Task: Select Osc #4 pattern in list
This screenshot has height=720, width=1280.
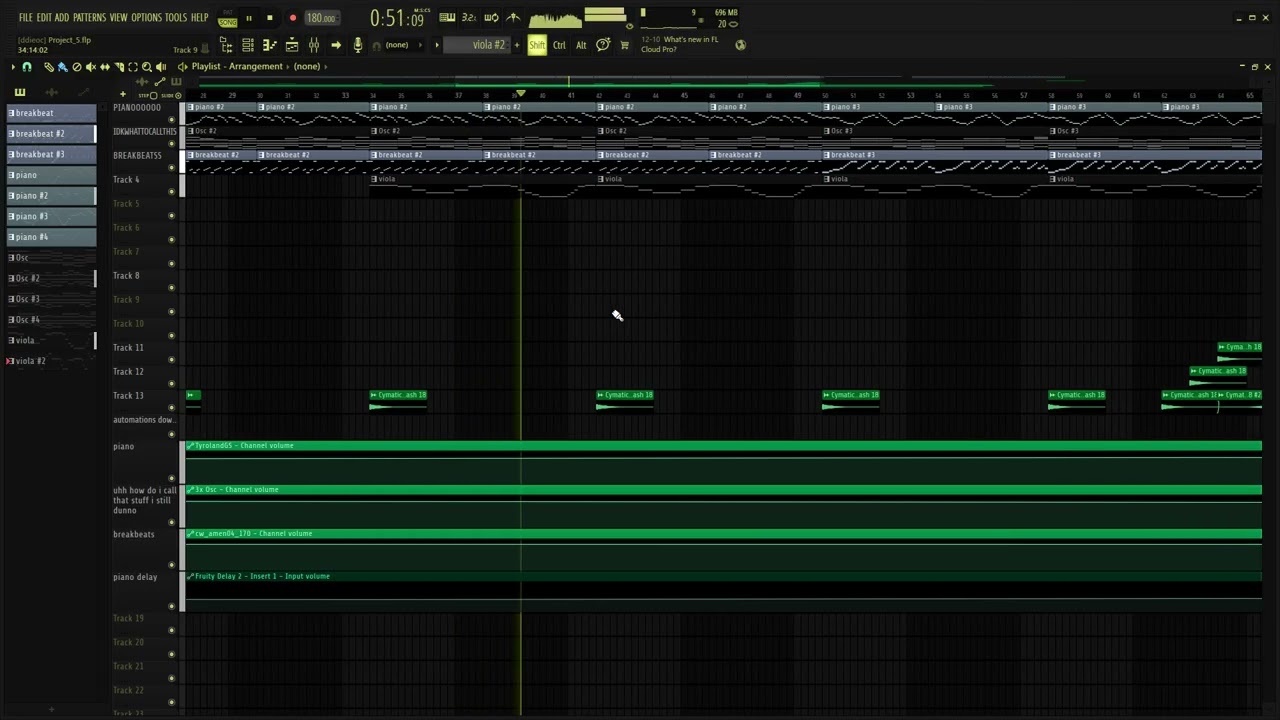Action: (51, 320)
